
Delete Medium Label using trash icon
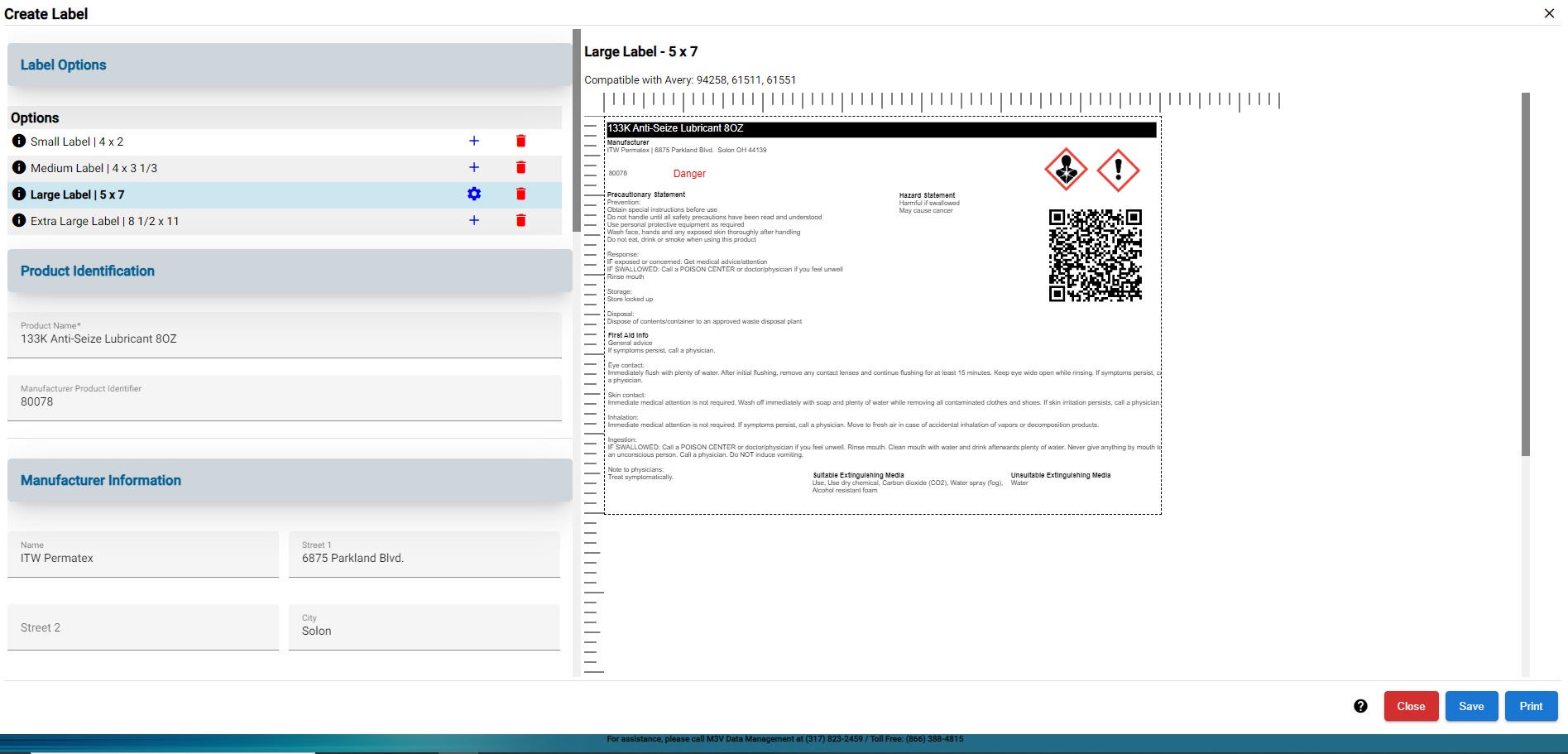click(520, 167)
